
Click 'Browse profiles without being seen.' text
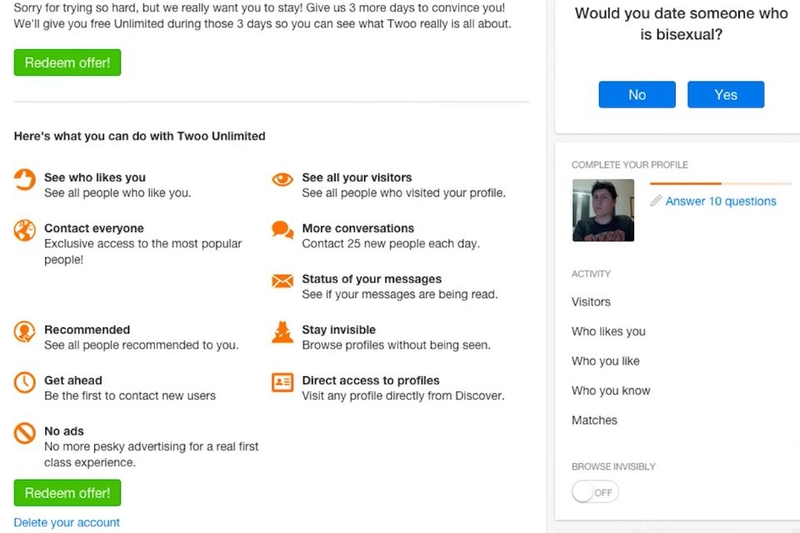point(396,345)
